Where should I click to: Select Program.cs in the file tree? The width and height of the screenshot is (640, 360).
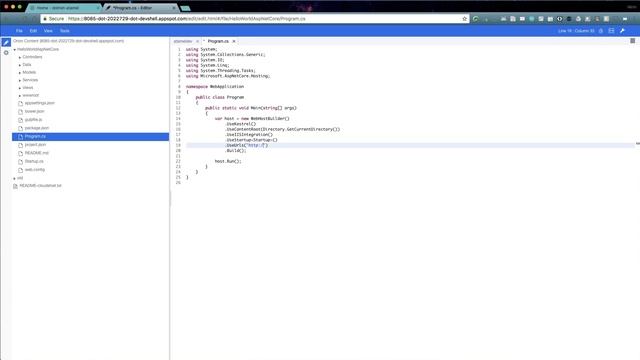point(90,136)
